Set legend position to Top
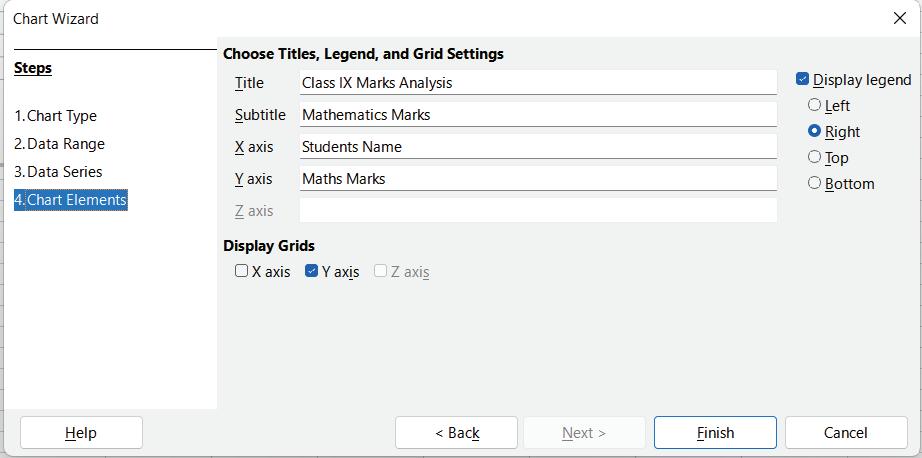922x458 pixels. [815, 158]
